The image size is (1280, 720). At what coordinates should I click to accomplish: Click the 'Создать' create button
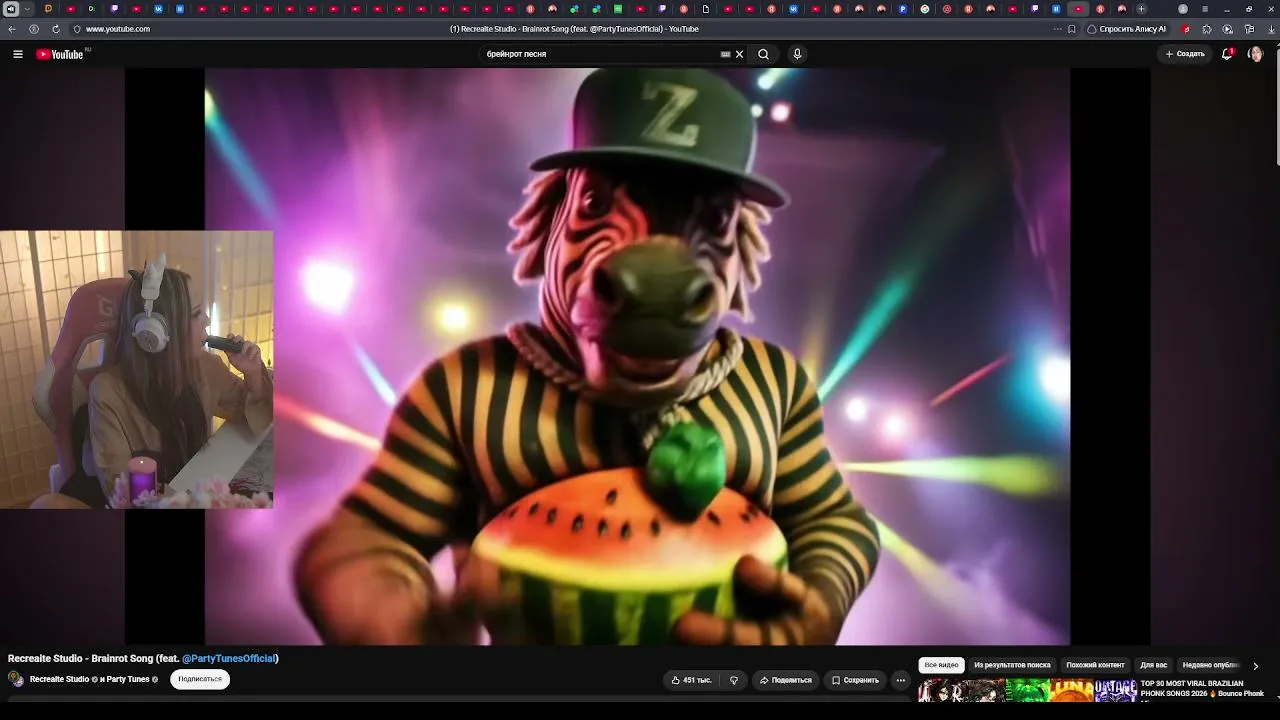click(x=1184, y=54)
